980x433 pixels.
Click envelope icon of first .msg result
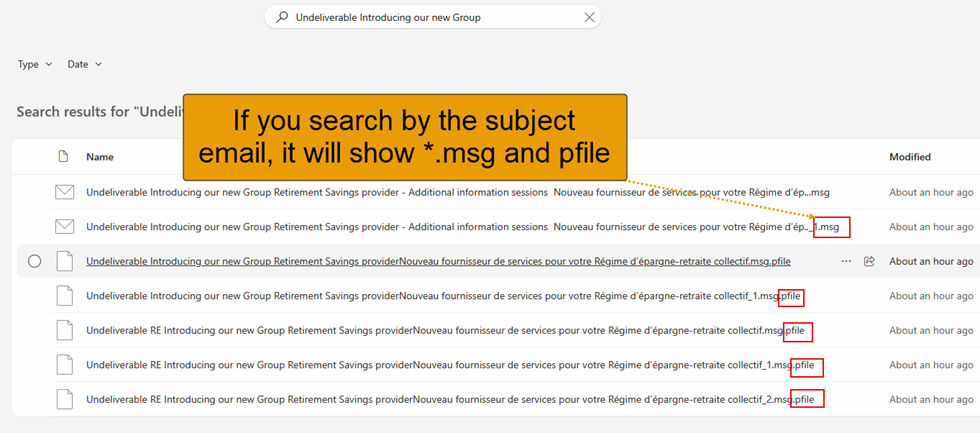tap(64, 192)
